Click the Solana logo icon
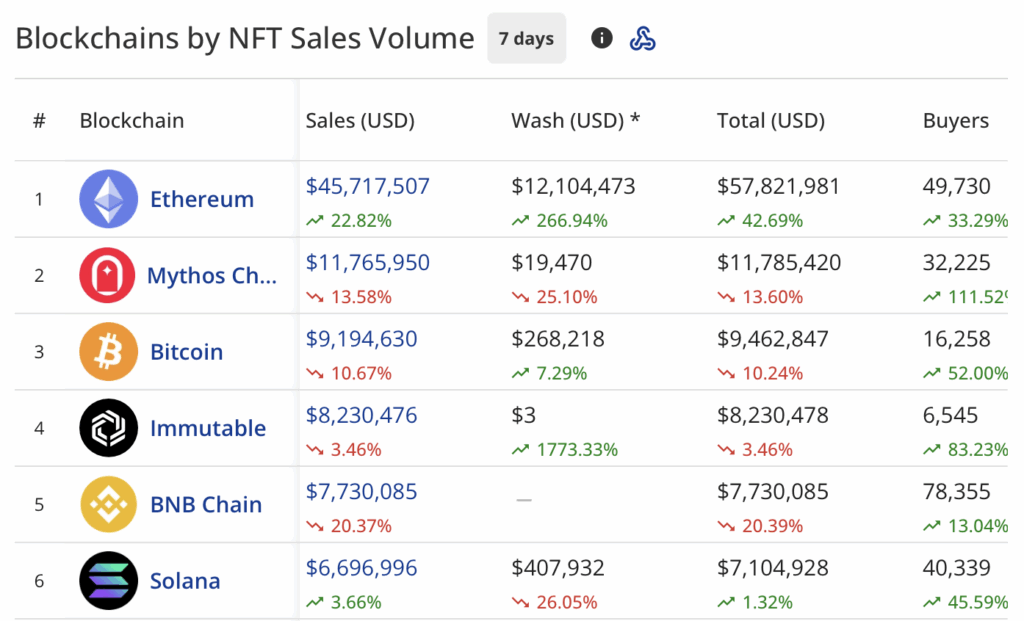 point(108,581)
